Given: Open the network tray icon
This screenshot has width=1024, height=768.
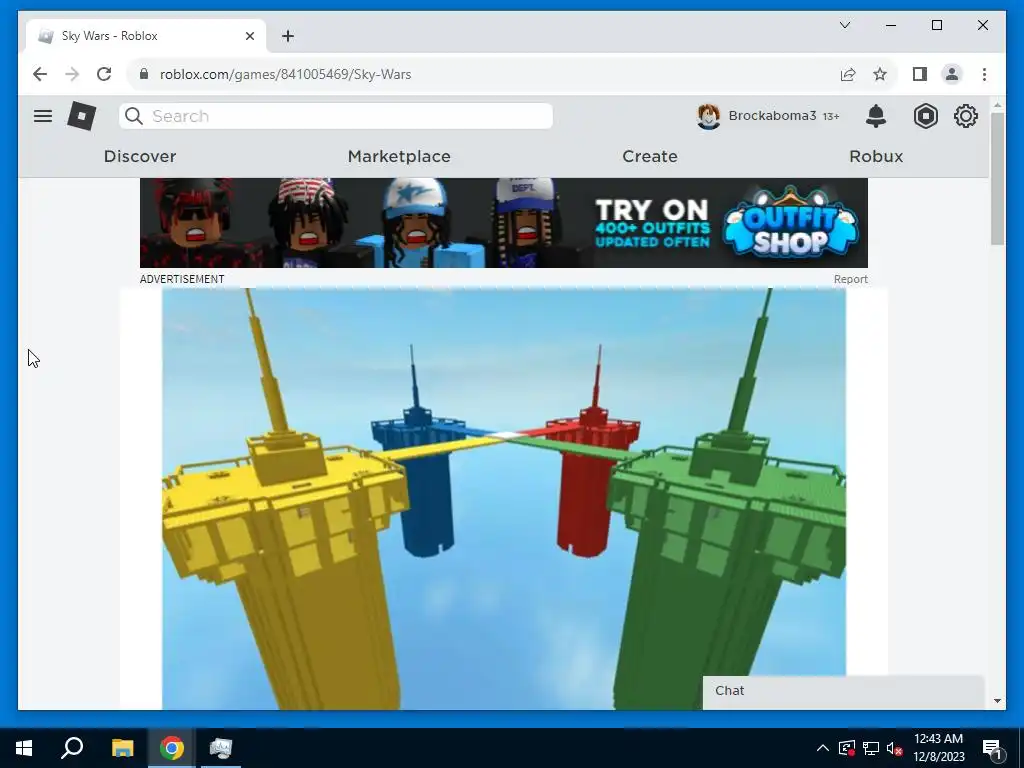Looking at the screenshot, I should (871, 748).
